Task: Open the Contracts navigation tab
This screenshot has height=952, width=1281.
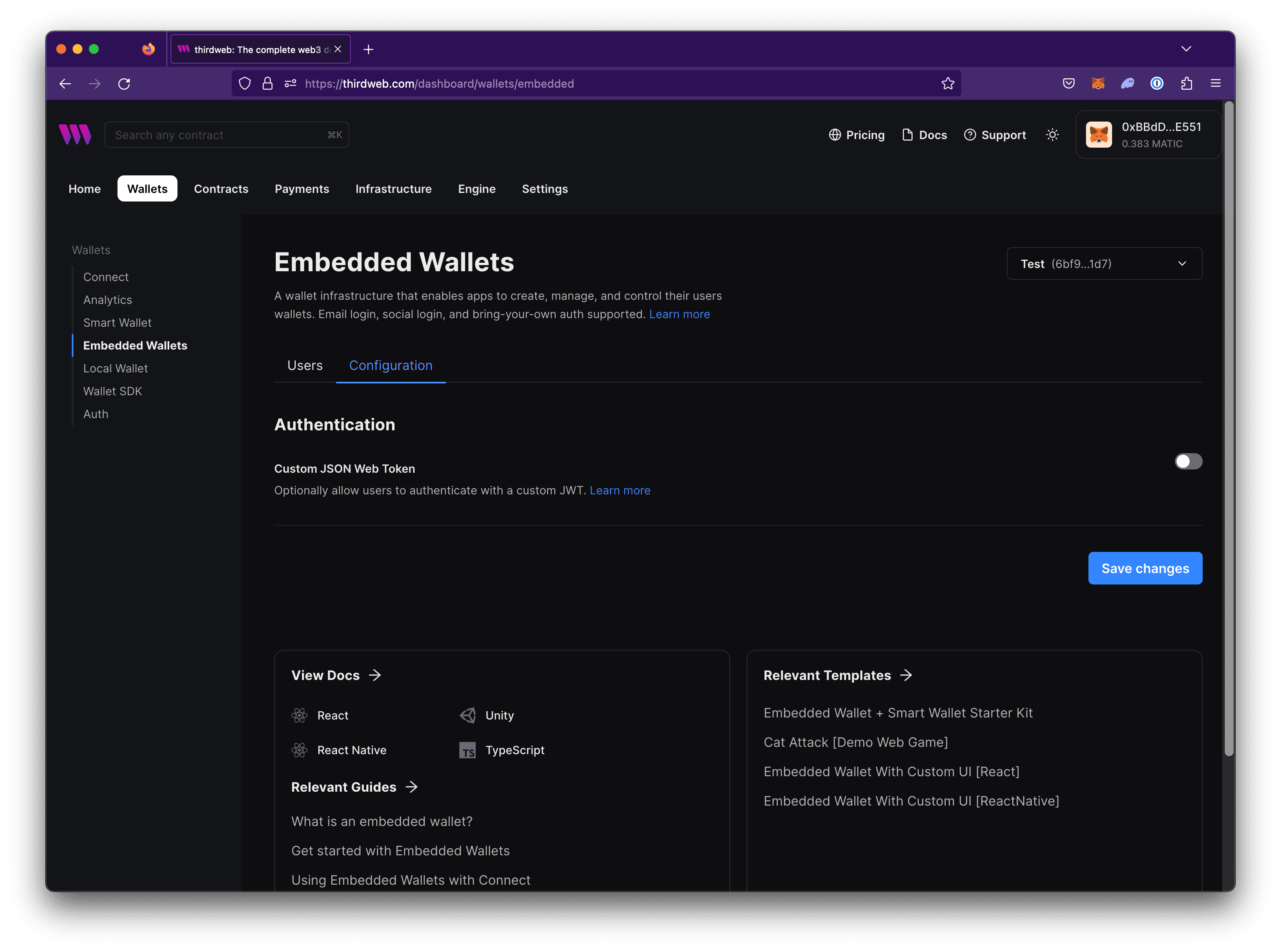Action: click(221, 189)
